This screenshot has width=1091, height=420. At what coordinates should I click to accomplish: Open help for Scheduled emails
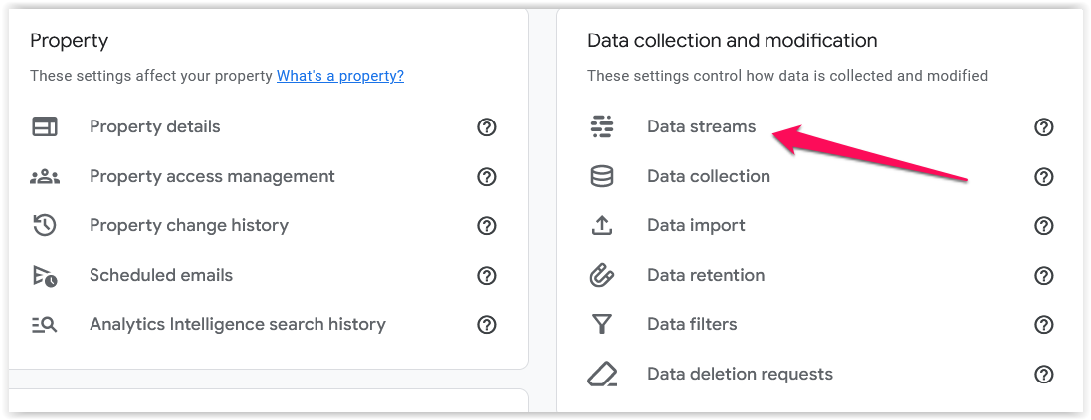tap(486, 275)
